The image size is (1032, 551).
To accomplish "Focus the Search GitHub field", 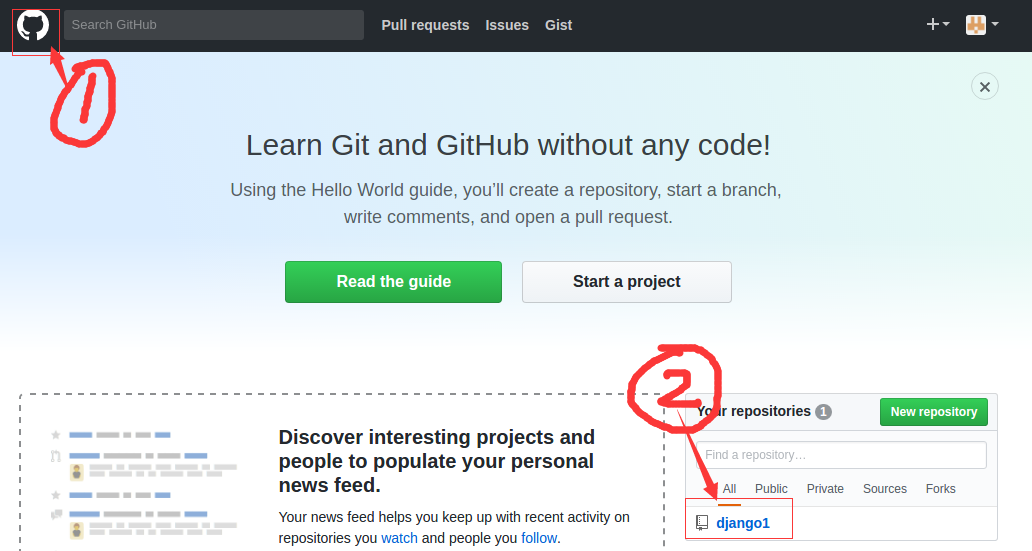I will pos(213,25).
